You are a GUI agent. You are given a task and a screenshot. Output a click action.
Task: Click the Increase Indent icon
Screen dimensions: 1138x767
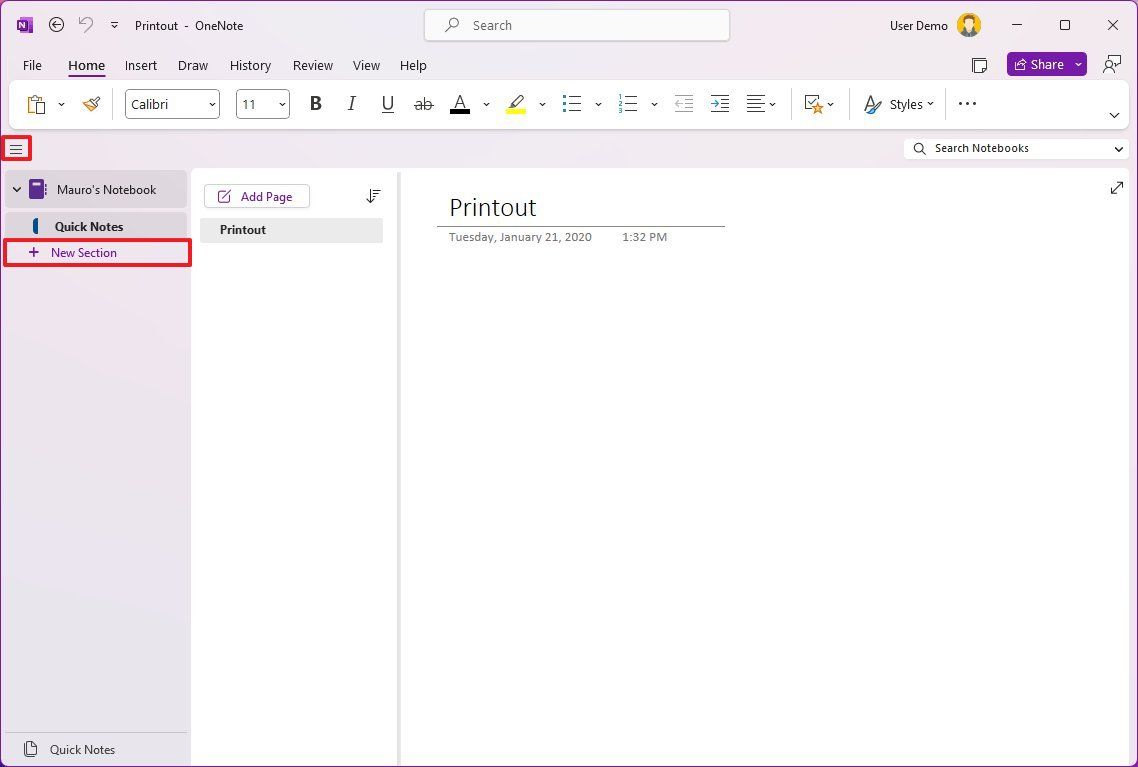point(720,103)
